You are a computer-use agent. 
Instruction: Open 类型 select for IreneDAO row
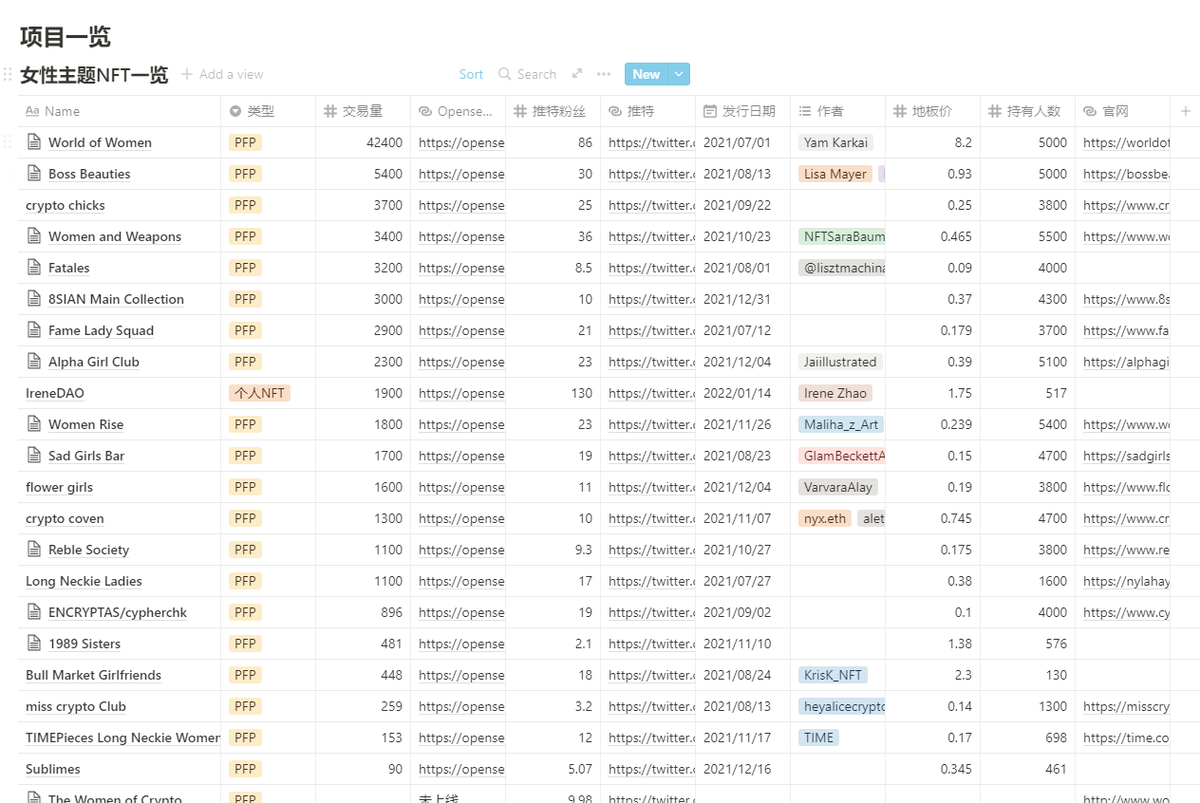point(259,393)
